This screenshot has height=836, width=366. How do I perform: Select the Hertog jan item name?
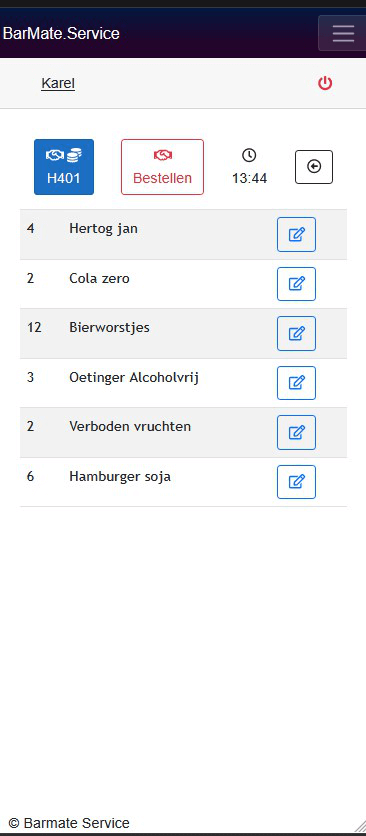pyautogui.click(x=104, y=229)
